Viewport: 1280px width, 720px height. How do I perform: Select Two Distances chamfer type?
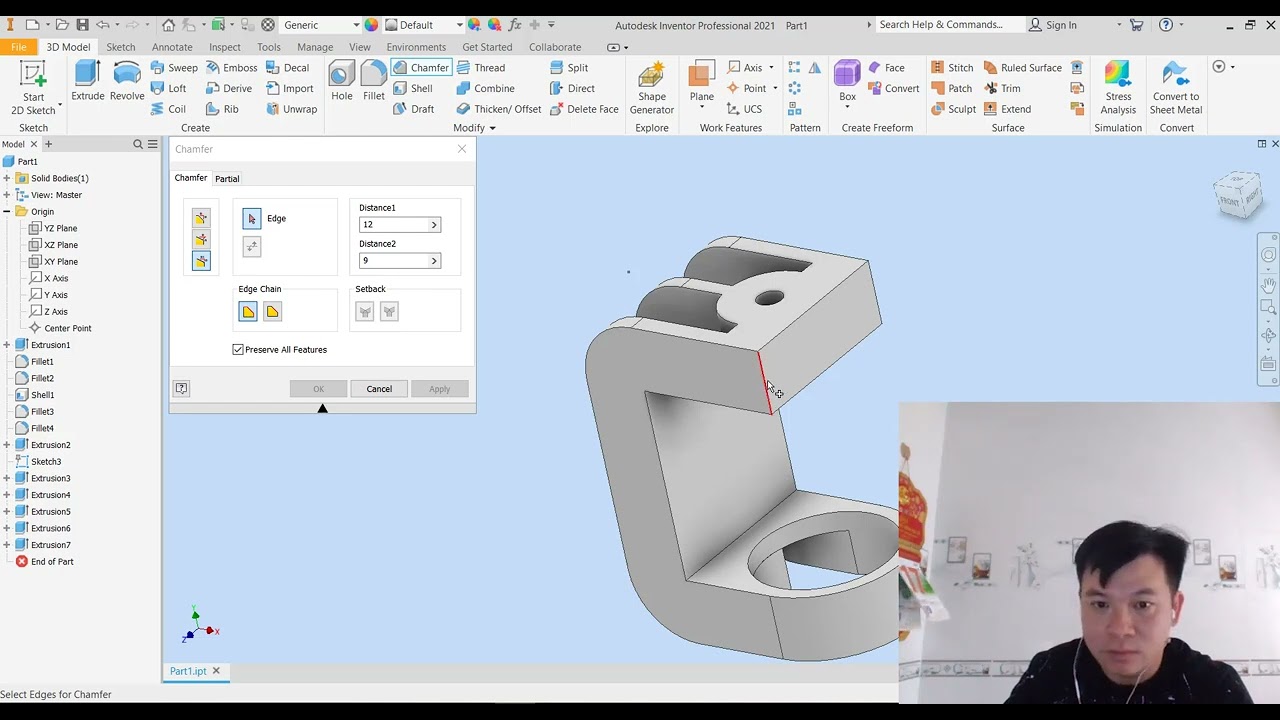201,261
